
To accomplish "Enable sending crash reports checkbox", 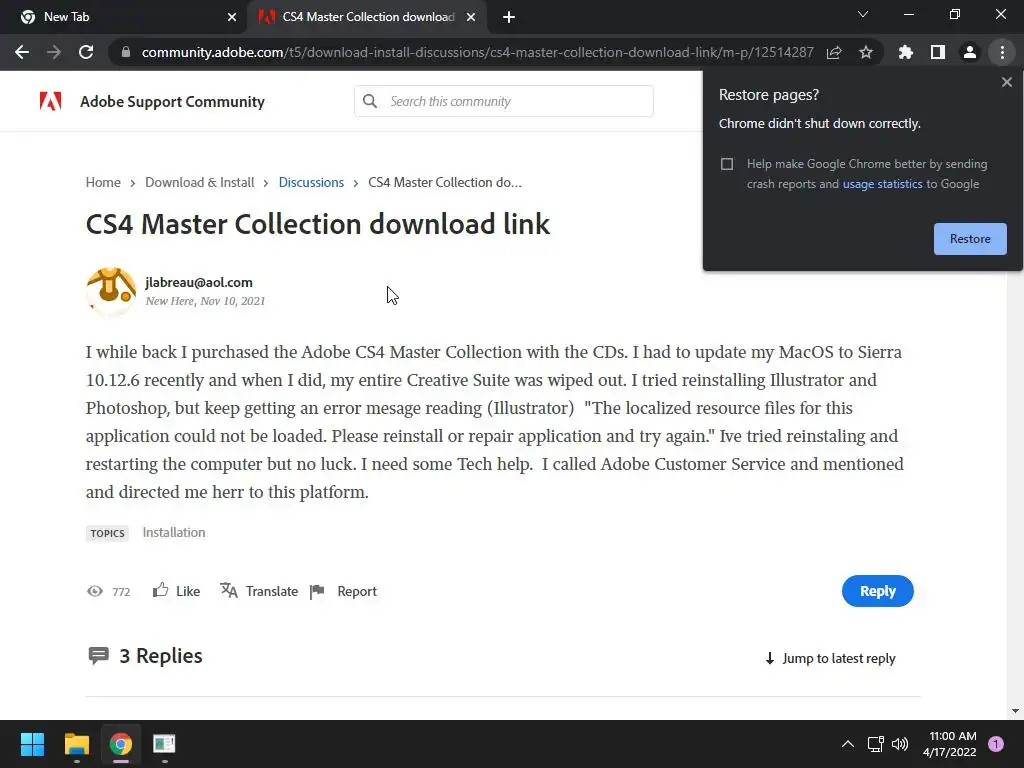I will point(727,164).
